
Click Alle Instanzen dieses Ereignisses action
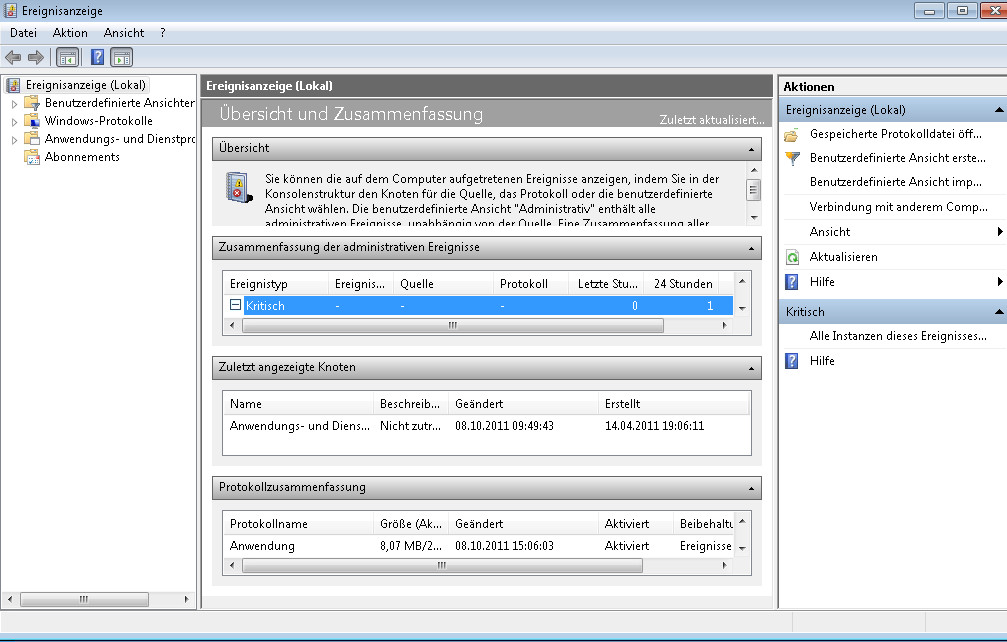[897, 336]
